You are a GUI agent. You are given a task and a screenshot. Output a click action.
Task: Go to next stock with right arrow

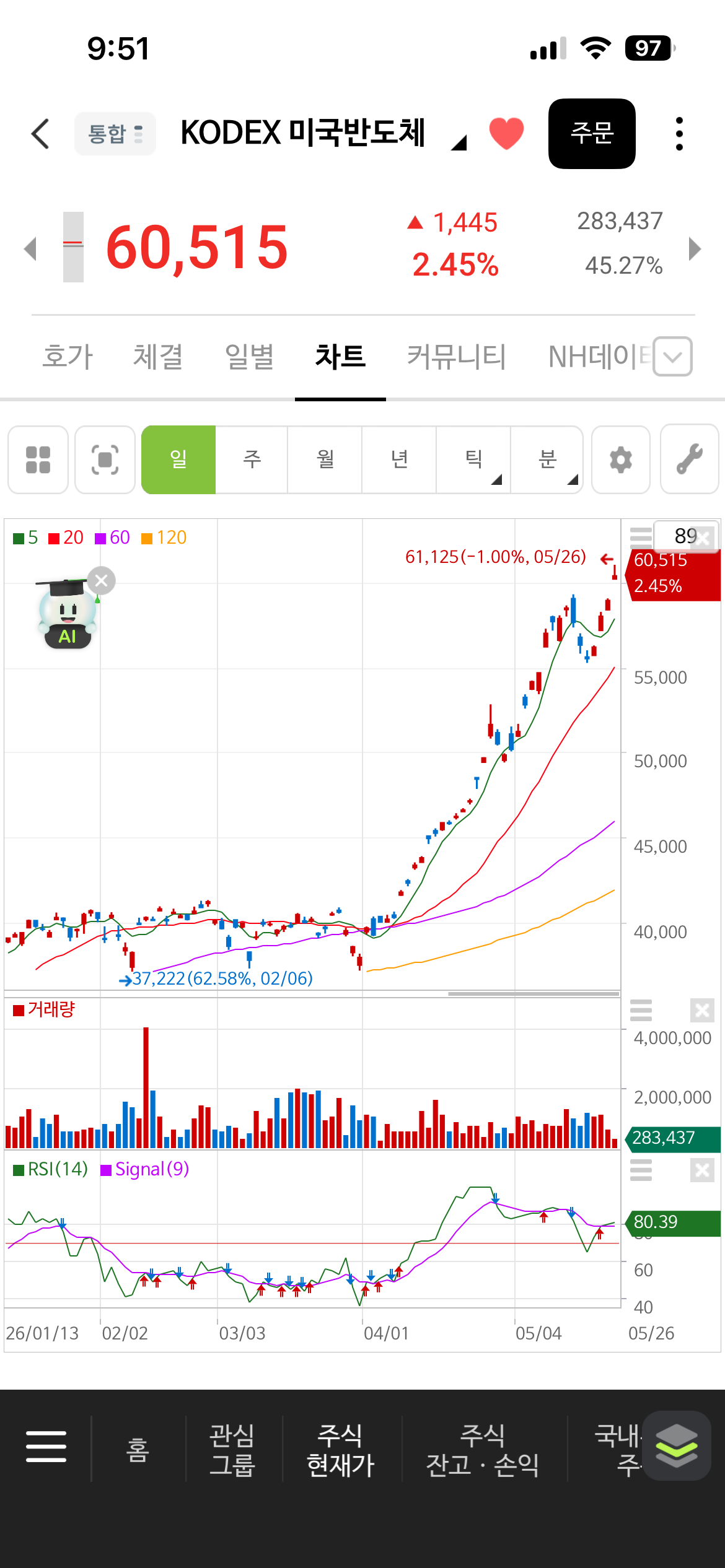(695, 249)
